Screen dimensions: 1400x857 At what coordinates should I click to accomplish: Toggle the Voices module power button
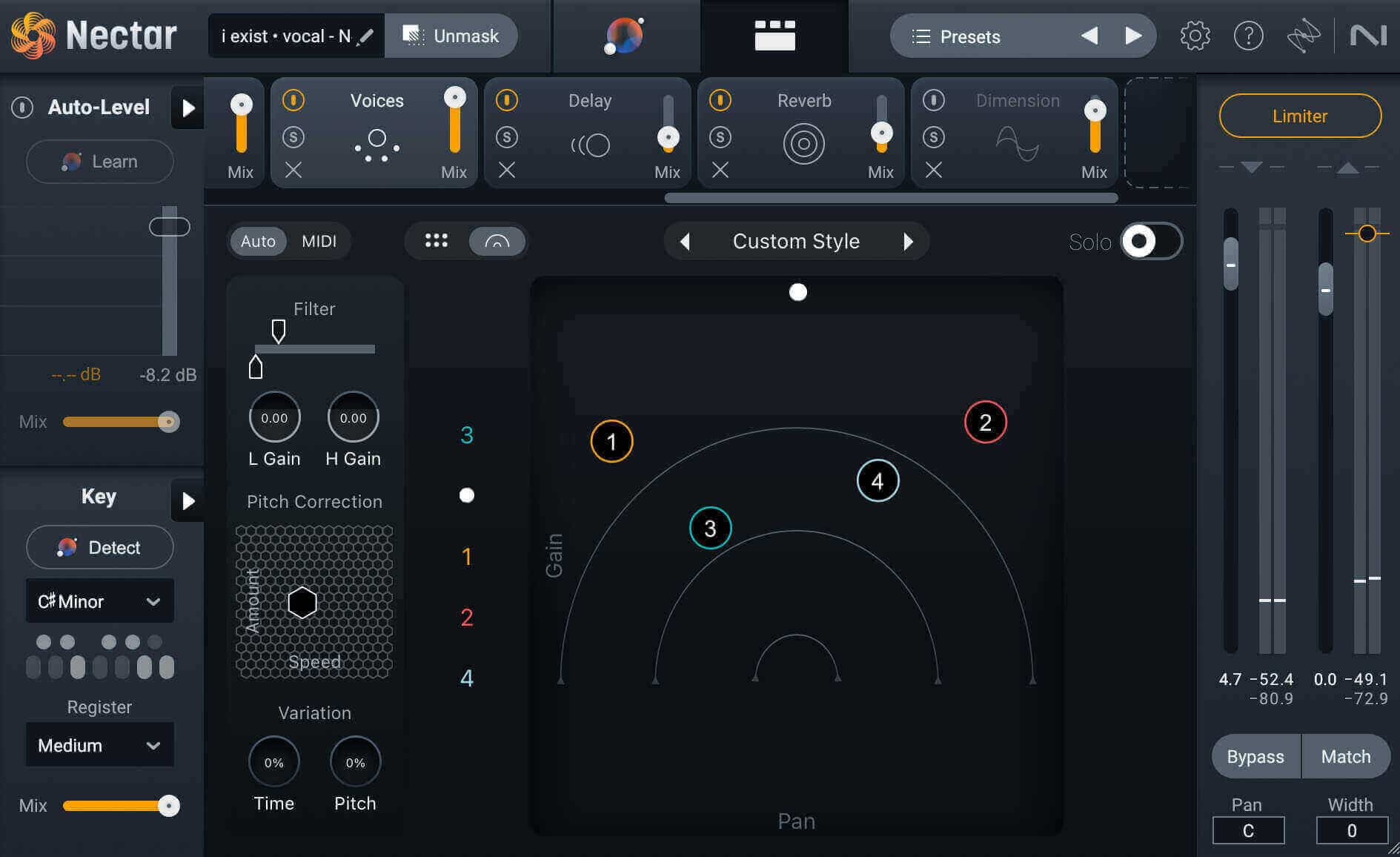[x=293, y=100]
